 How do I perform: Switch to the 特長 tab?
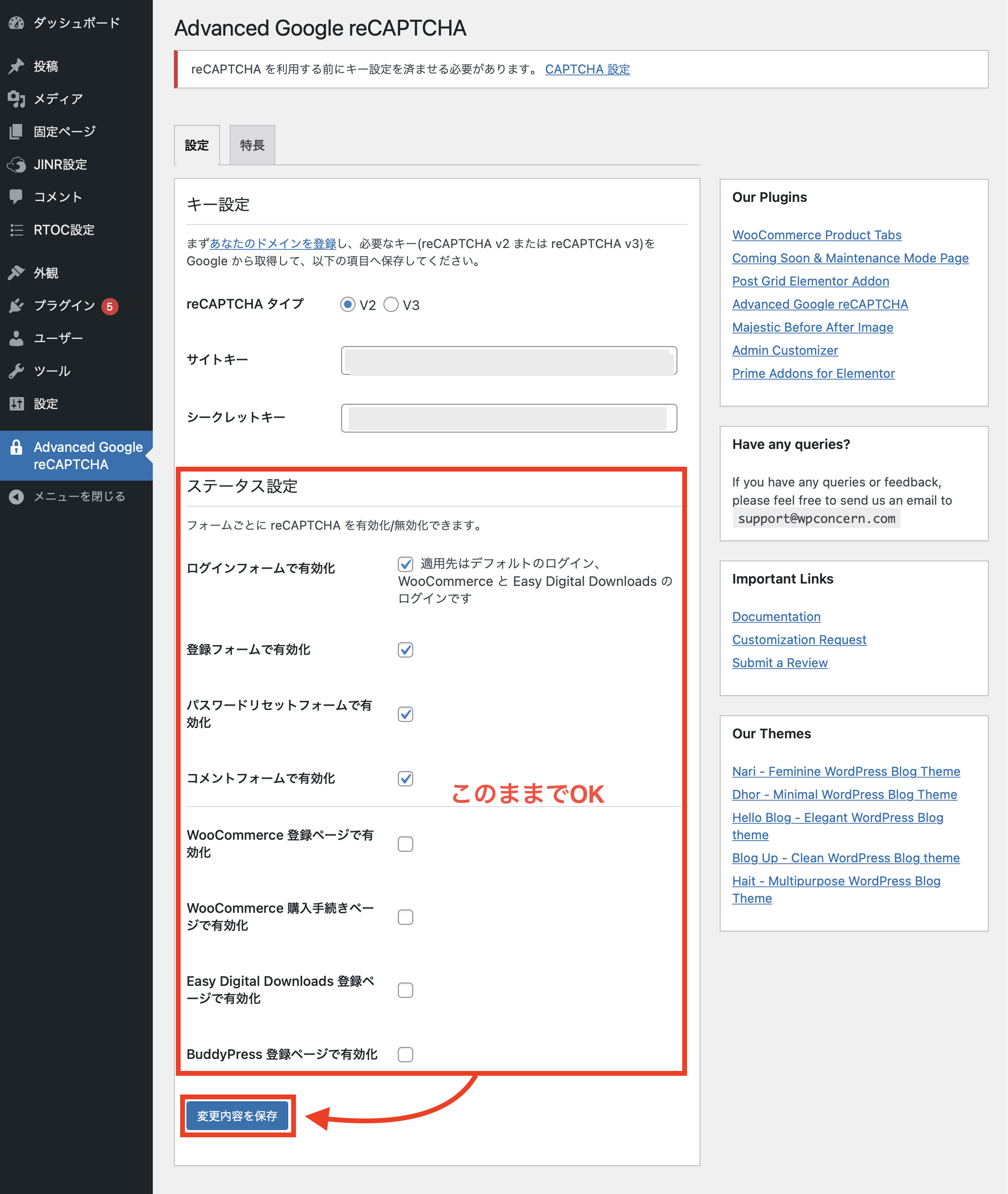tap(251, 145)
